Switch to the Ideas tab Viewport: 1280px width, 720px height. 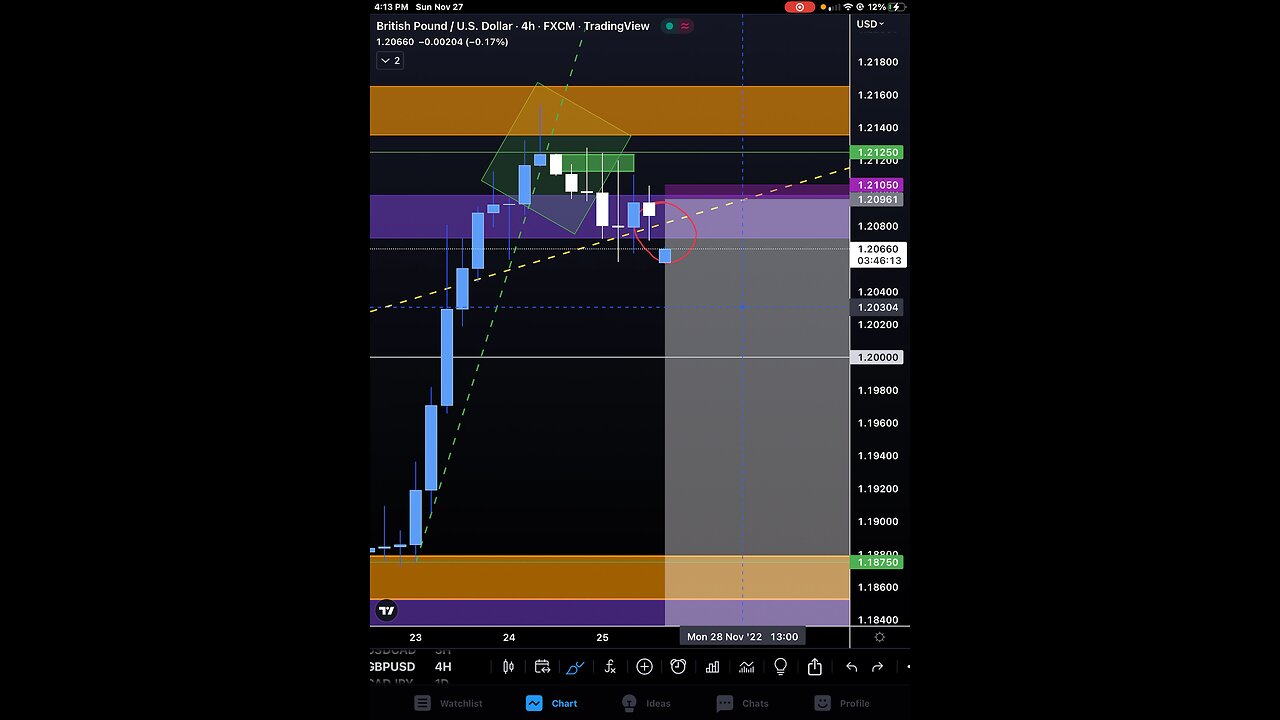pos(646,703)
